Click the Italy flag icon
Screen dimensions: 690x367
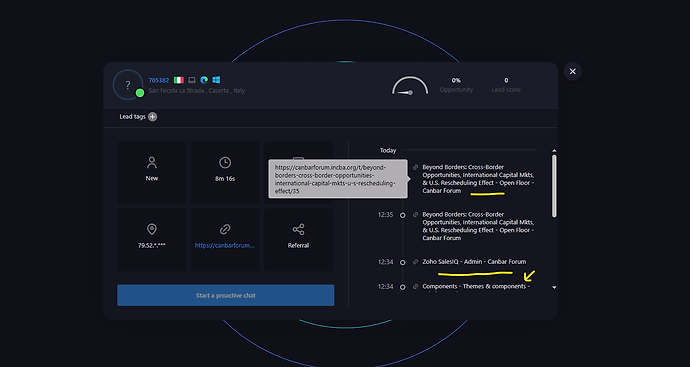coord(179,80)
